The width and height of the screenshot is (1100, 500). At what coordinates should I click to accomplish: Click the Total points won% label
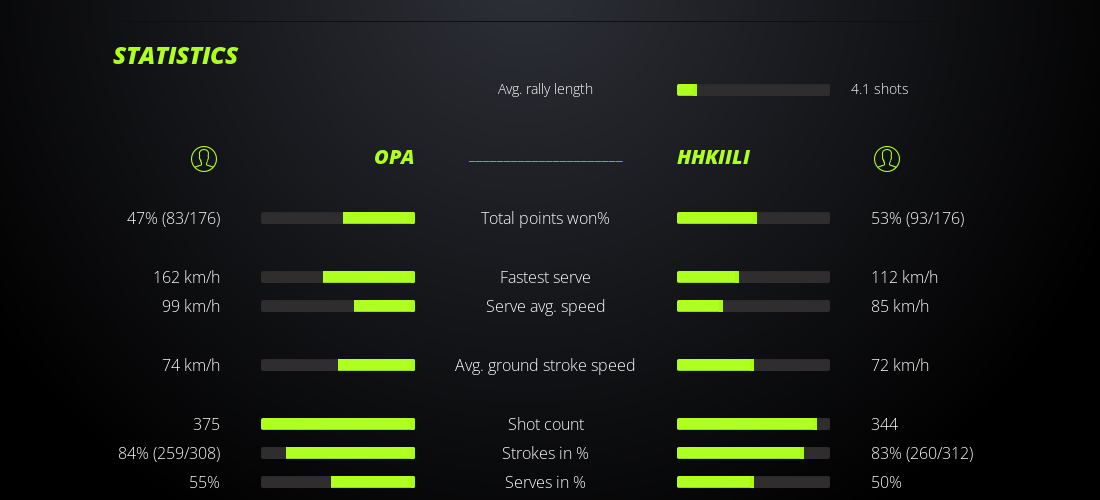pos(545,218)
